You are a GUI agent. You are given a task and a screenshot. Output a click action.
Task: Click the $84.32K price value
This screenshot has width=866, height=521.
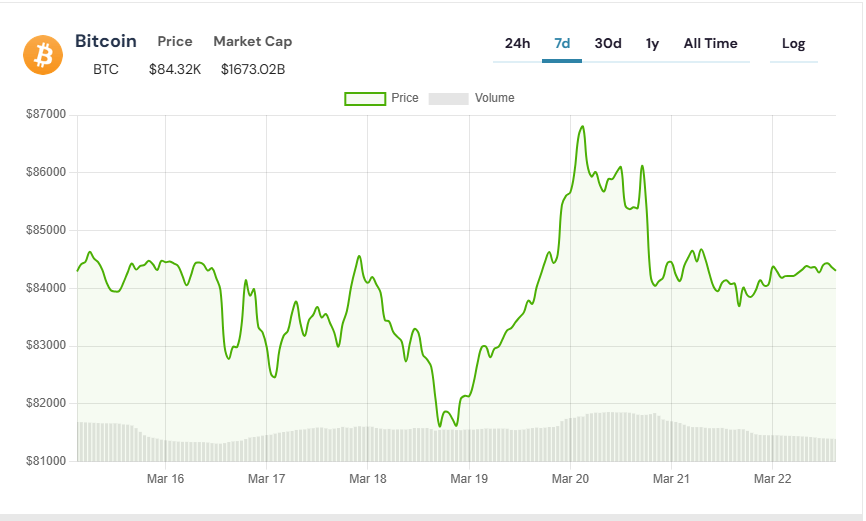[x=175, y=70]
